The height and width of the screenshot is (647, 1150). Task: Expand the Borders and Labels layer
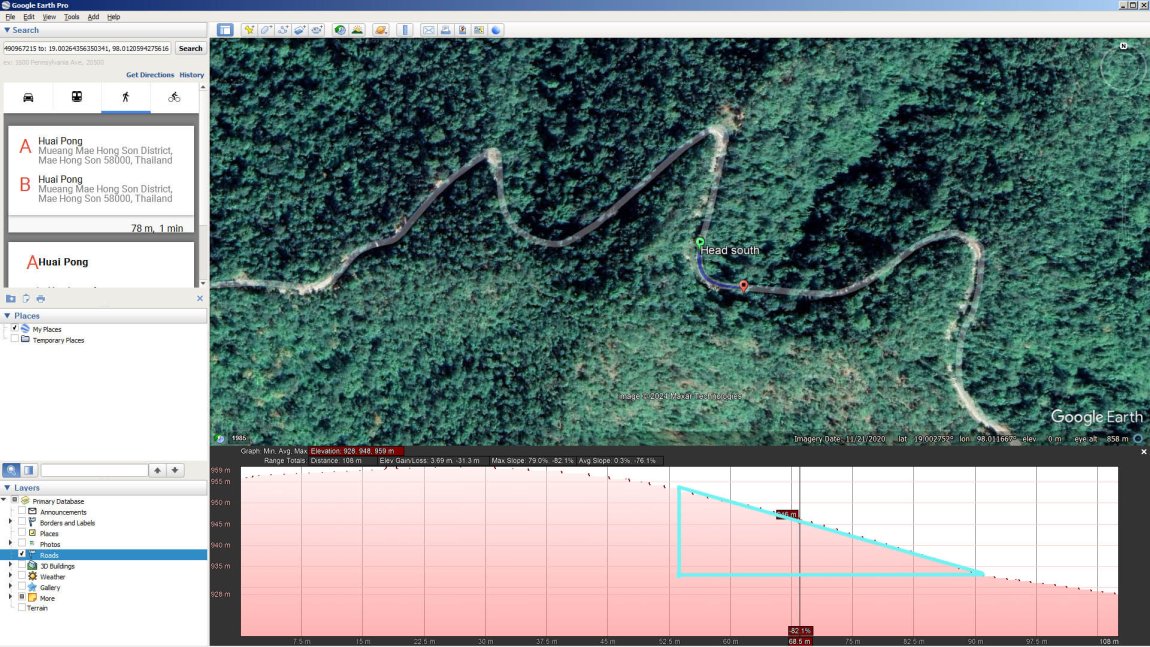pyautogui.click(x=11, y=522)
